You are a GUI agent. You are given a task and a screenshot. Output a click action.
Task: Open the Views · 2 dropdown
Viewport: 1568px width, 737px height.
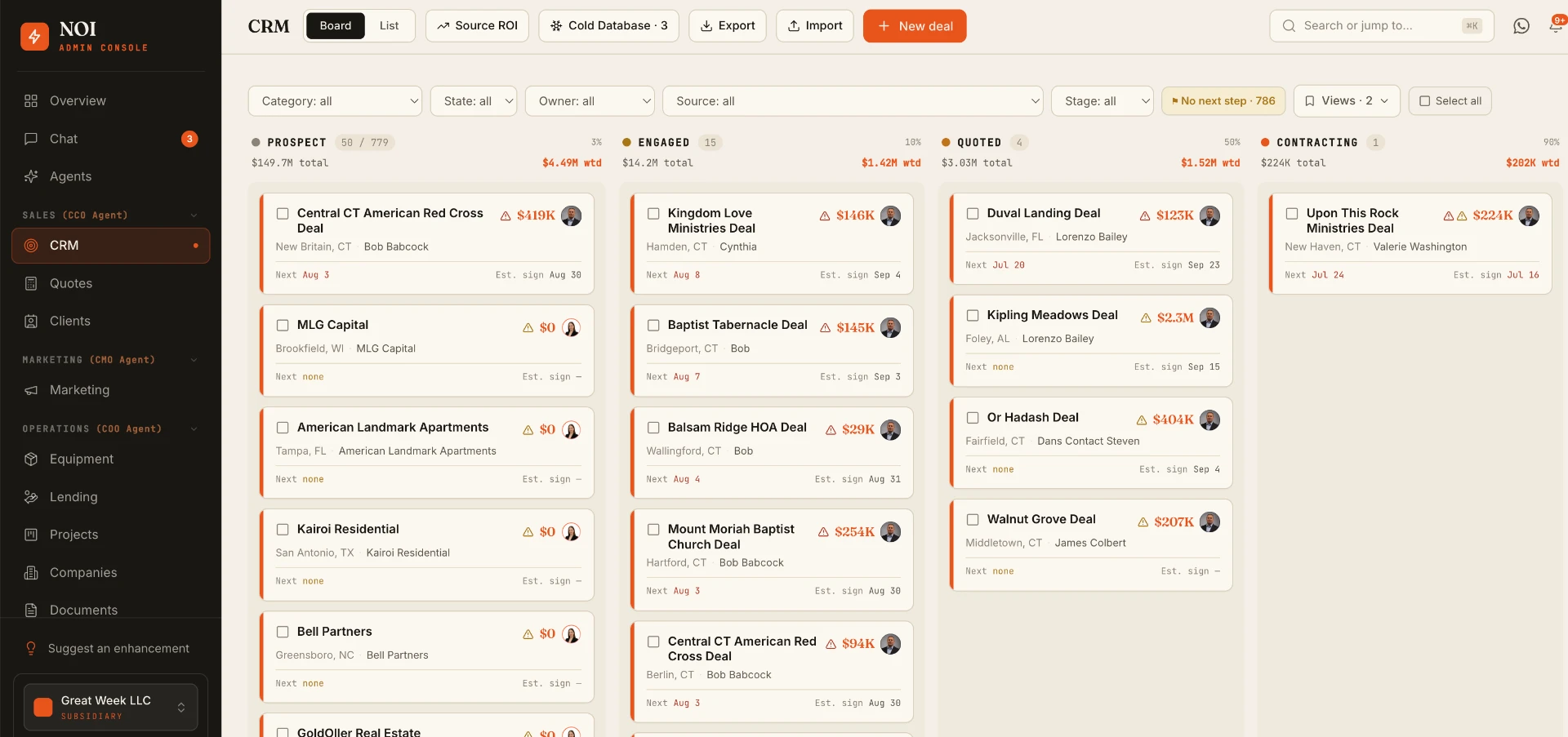click(1347, 101)
